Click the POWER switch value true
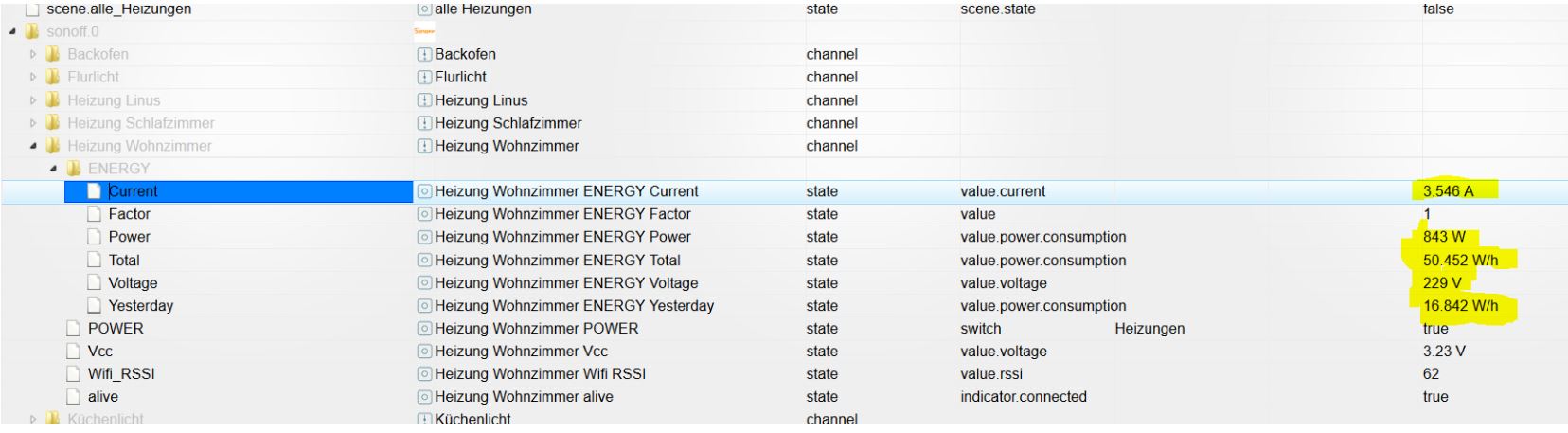Image resolution: width=1568 pixels, height=433 pixels. (x=1435, y=329)
